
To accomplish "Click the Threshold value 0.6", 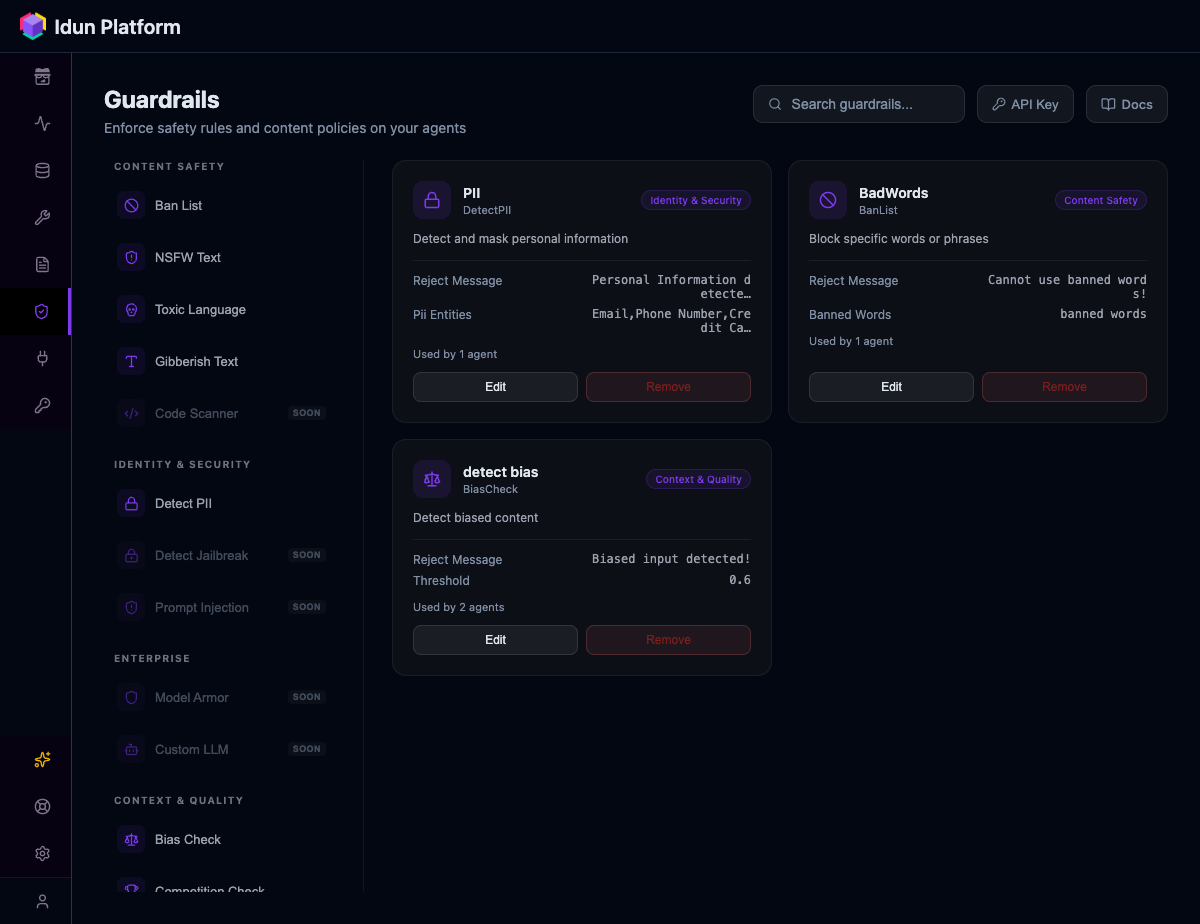I will pos(740,581).
